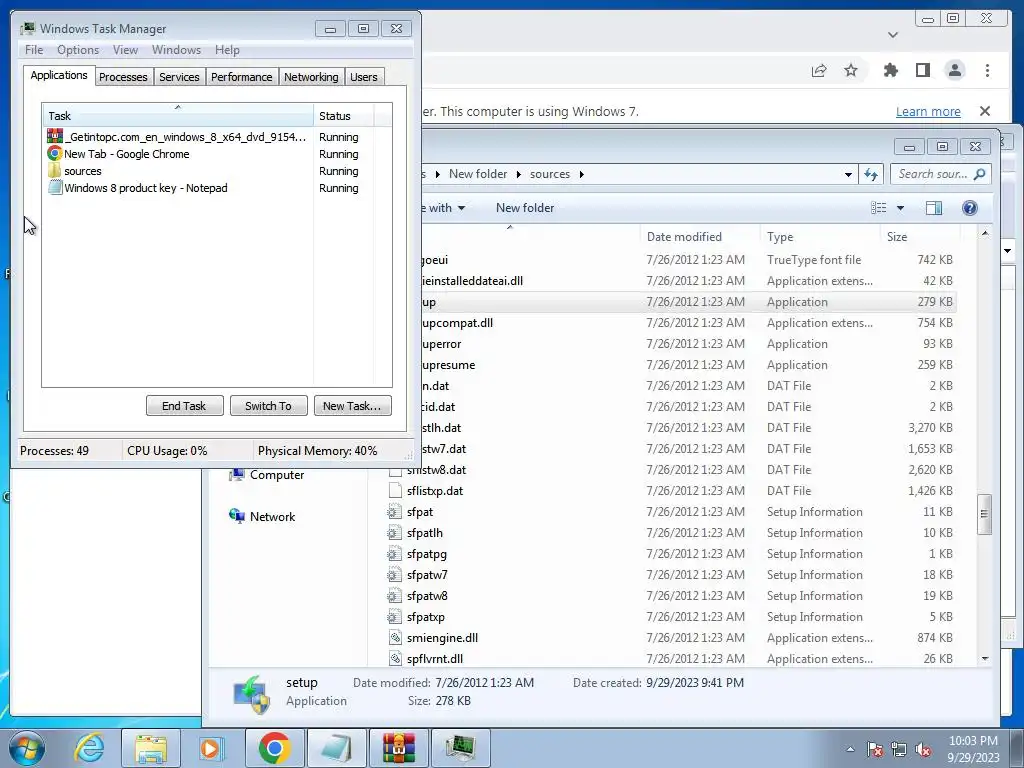Toggle the preview pane icon
1024x768 pixels.
pos(934,208)
